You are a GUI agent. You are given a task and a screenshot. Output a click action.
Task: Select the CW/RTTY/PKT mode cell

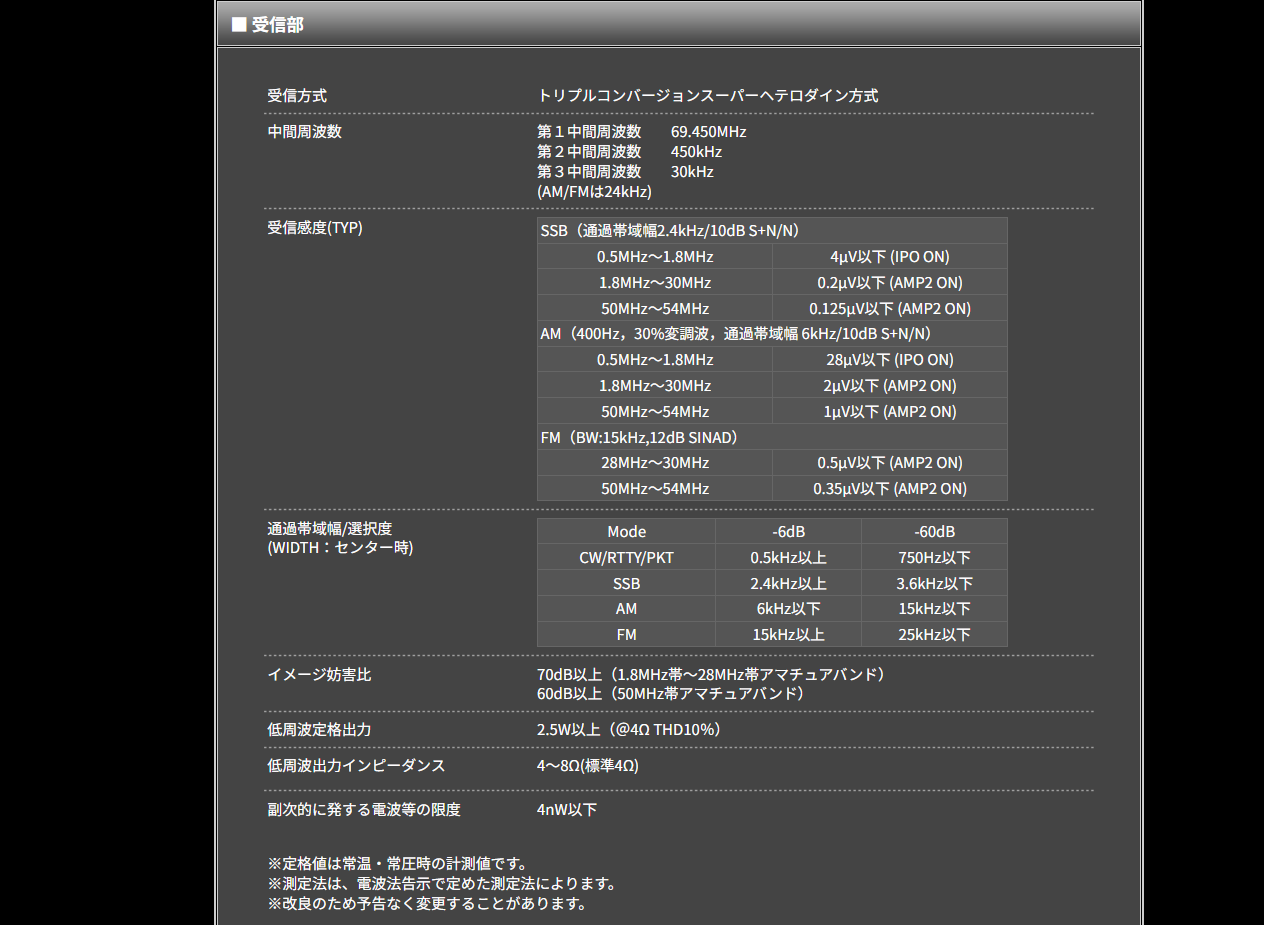(x=626, y=558)
